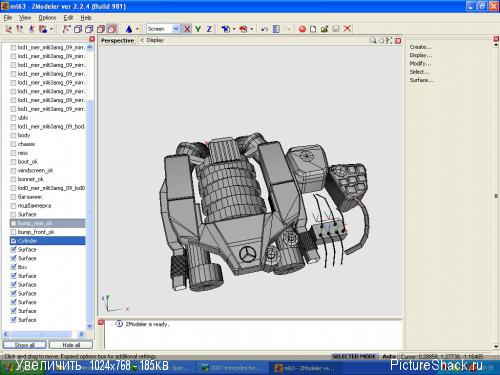
Task: Maximize the Perspective viewport red square
Action: (x=398, y=41)
